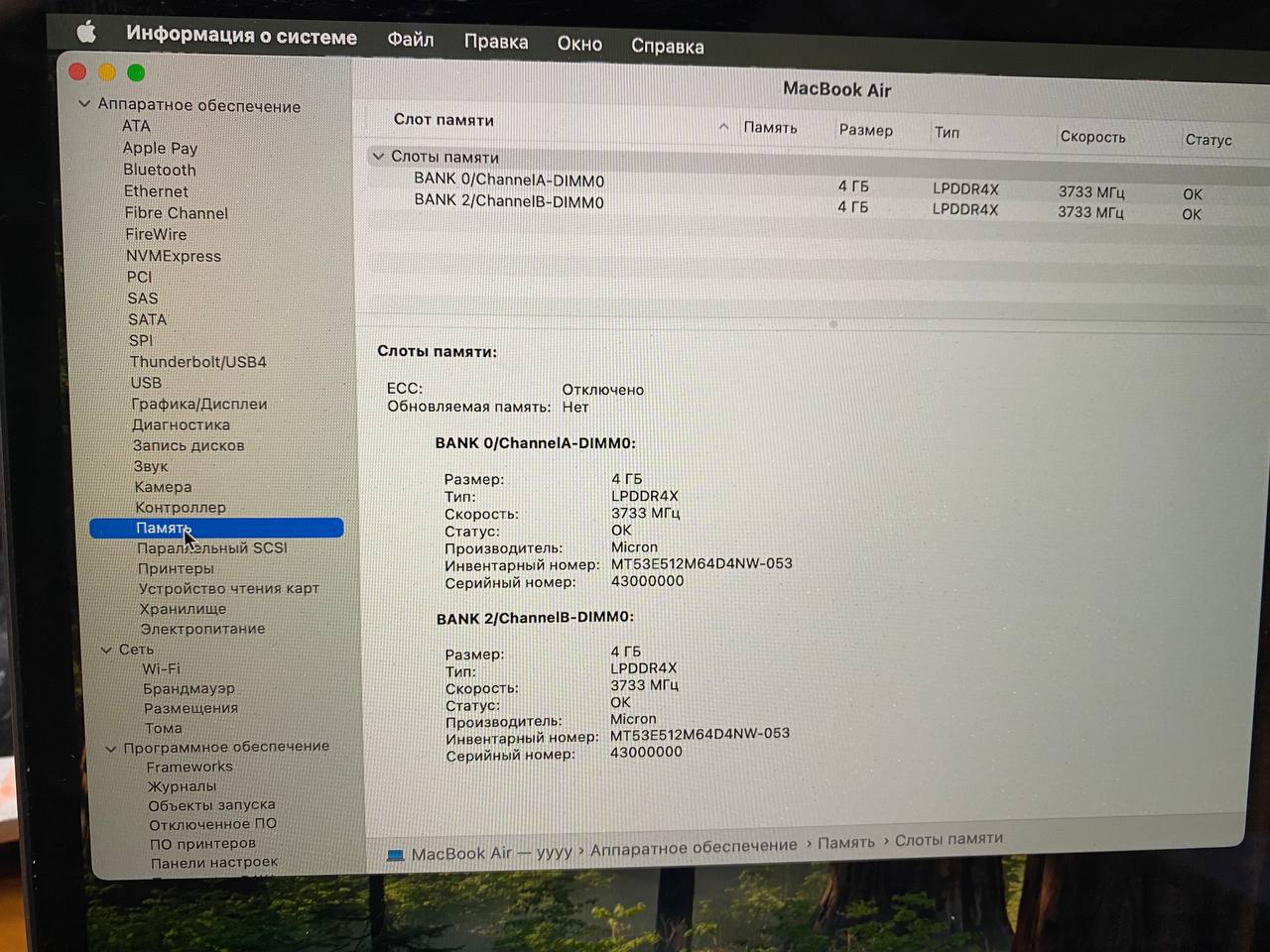The height and width of the screenshot is (952, 1270).
Task: Collapse the Слоты памяти table group
Action: click(x=378, y=157)
